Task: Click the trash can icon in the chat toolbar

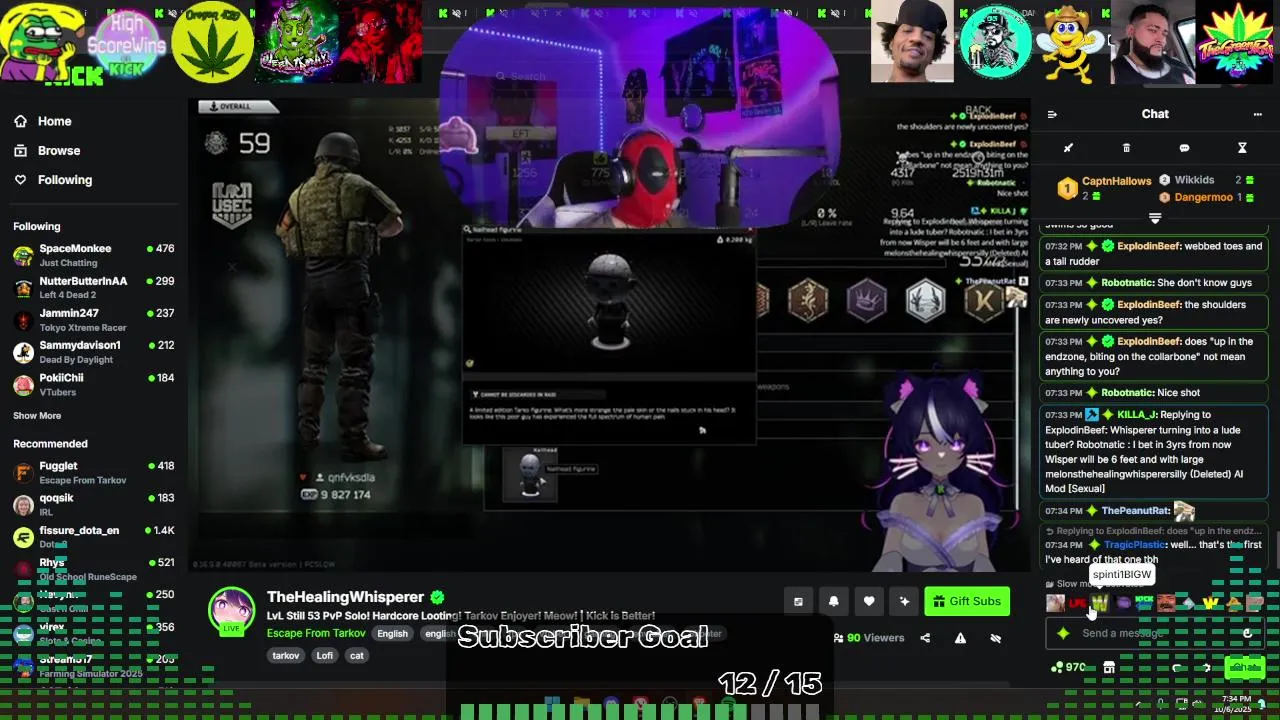Action: 1126,148
